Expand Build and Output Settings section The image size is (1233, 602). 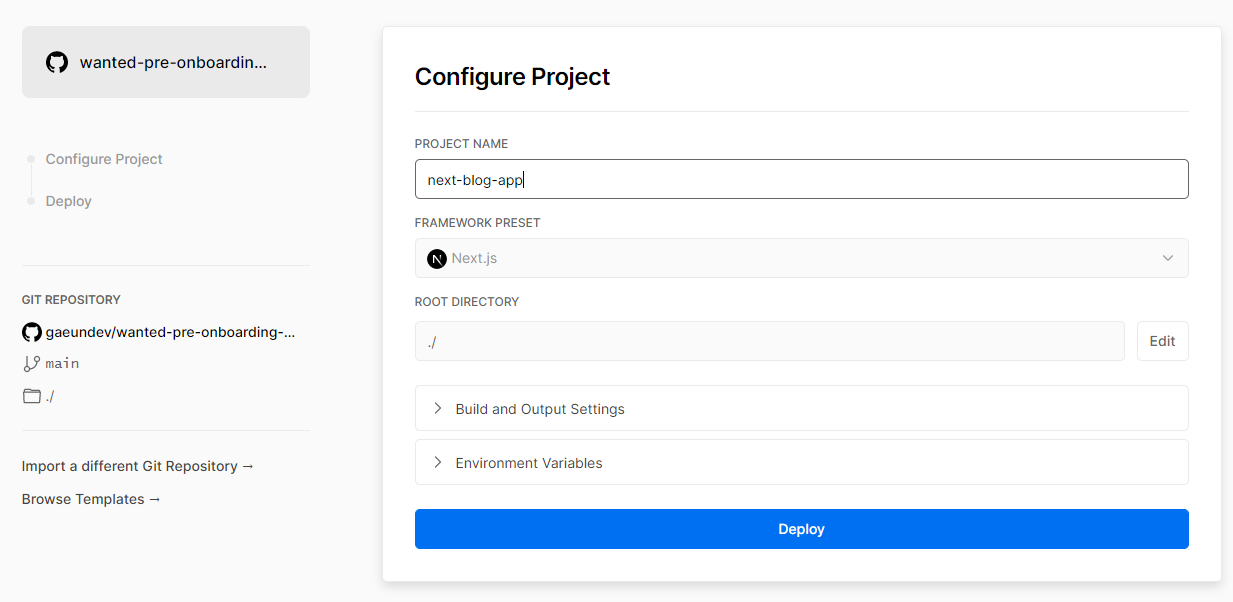tap(540, 409)
